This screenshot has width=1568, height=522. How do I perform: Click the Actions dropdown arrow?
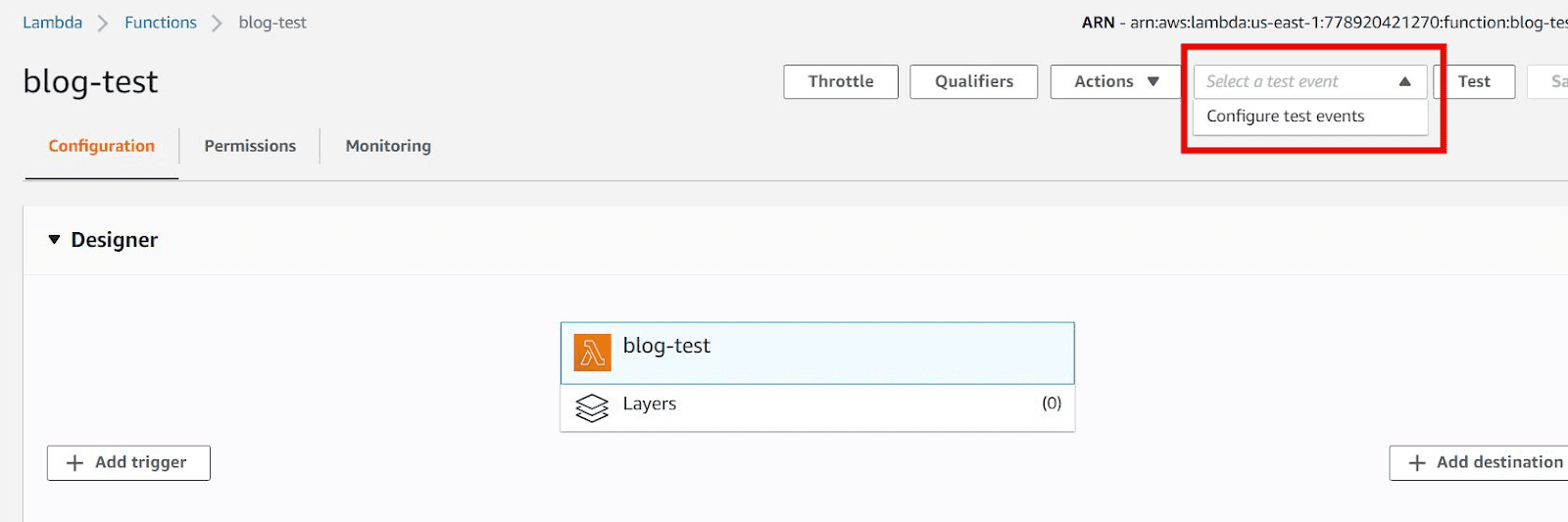1153,81
